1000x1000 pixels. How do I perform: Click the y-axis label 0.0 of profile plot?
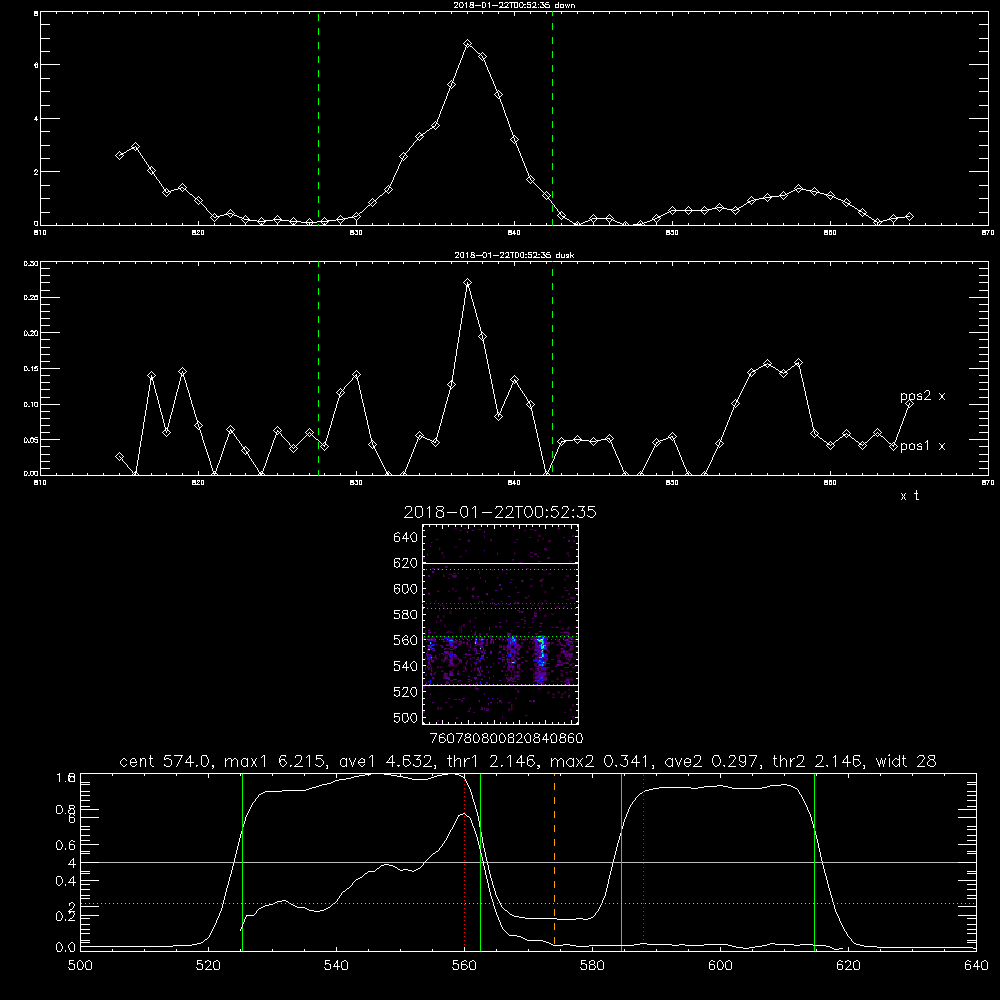pos(65,948)
